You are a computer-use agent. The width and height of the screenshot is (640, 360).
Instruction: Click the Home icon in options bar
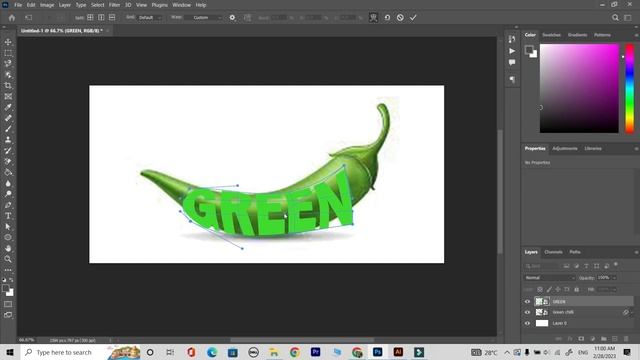12,18
